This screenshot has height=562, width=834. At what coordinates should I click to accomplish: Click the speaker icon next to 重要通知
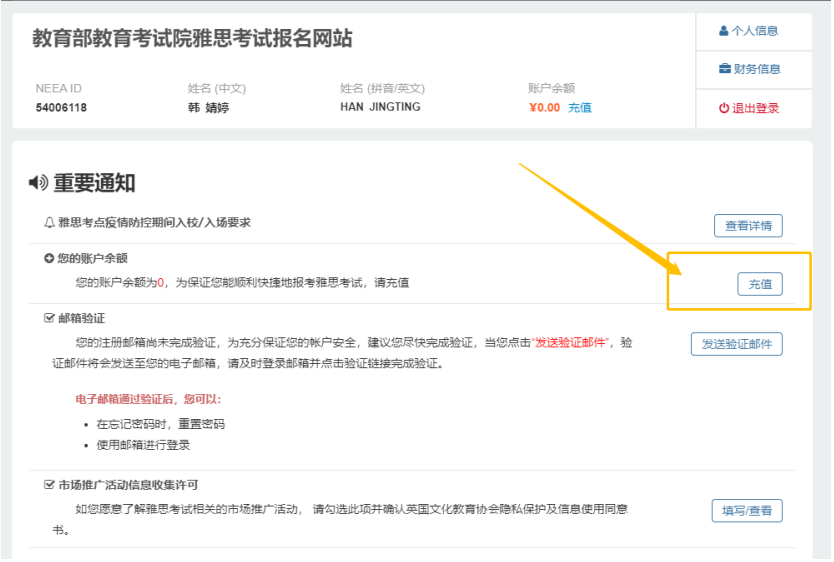(x=39, y=183)
